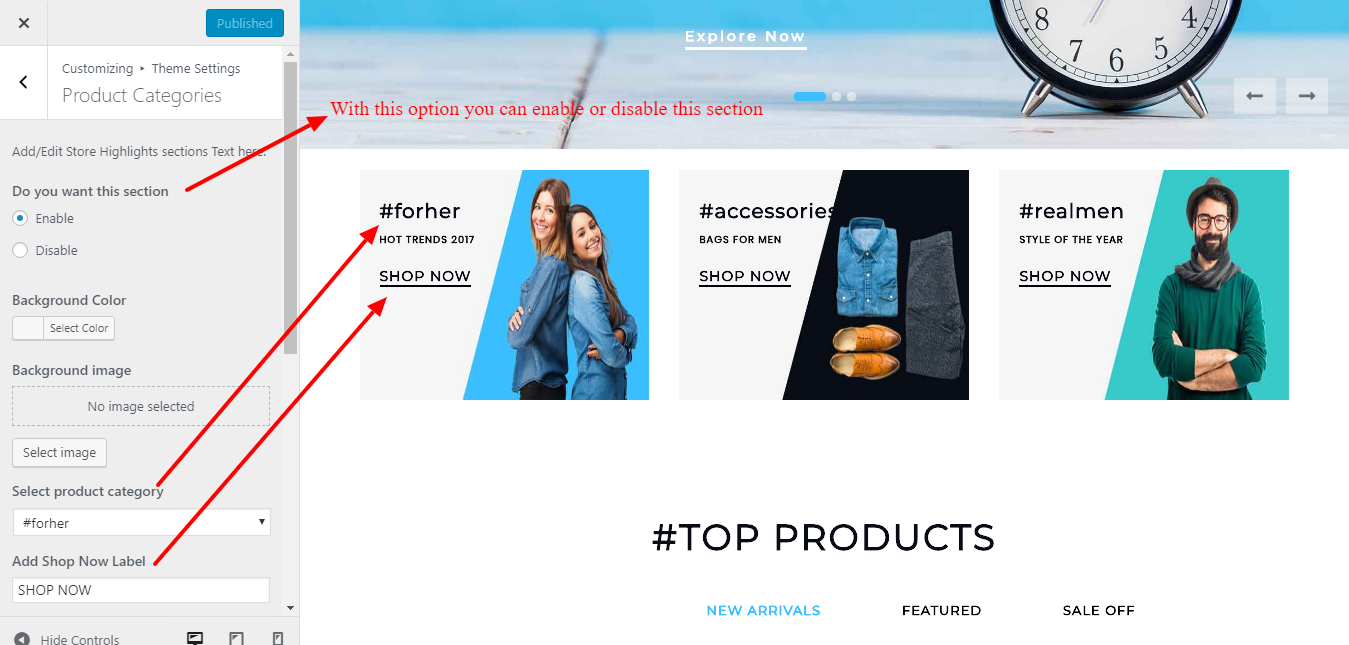Click the sidebar scroll up arrow
Screen dimensions: 1349x645
point(290,54)
